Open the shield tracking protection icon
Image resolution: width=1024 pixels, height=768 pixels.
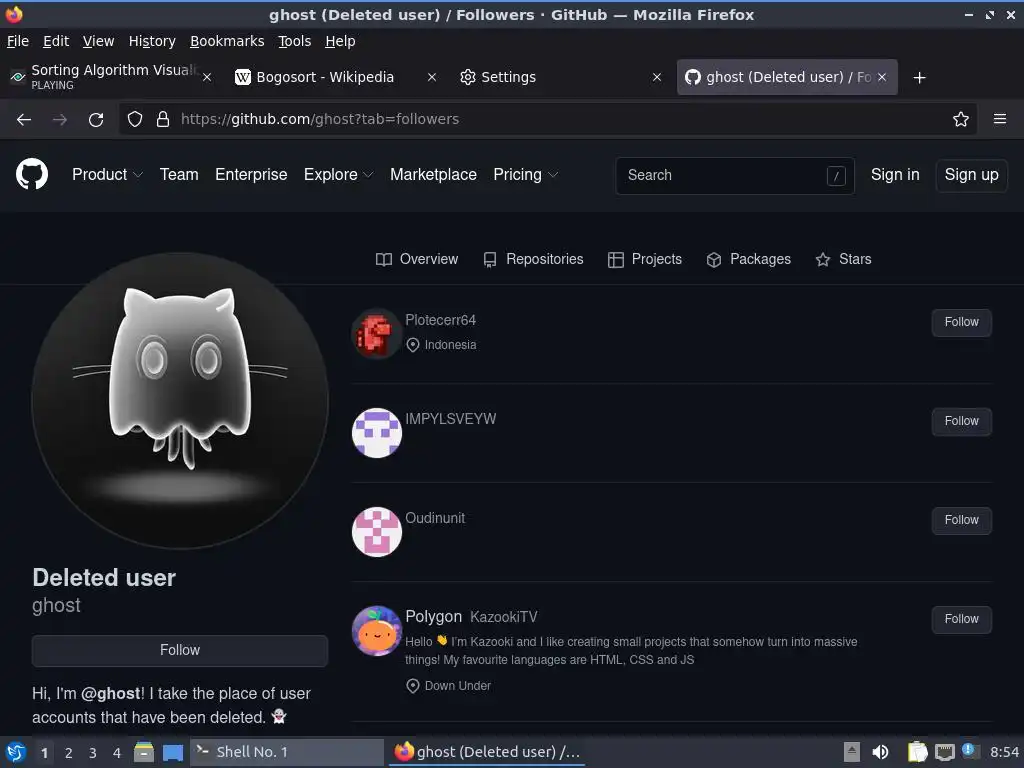click(135, 120)
